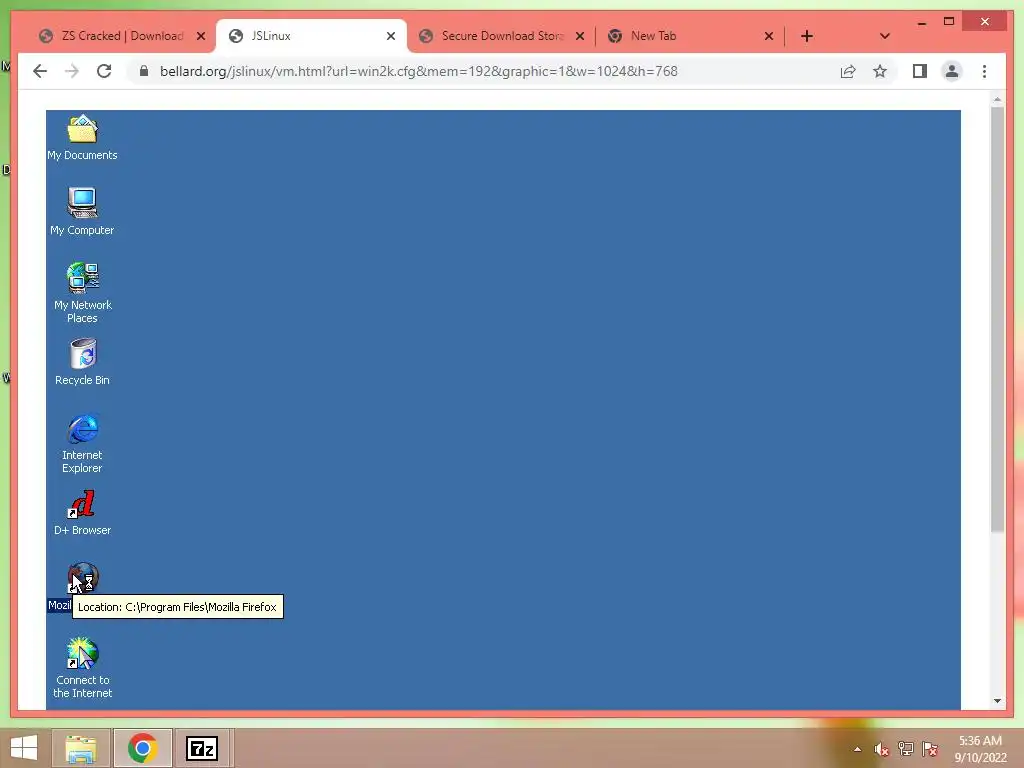Click the muted volume tray icon
Screen dimensions: 1024x768
click(x=881, y=749)
